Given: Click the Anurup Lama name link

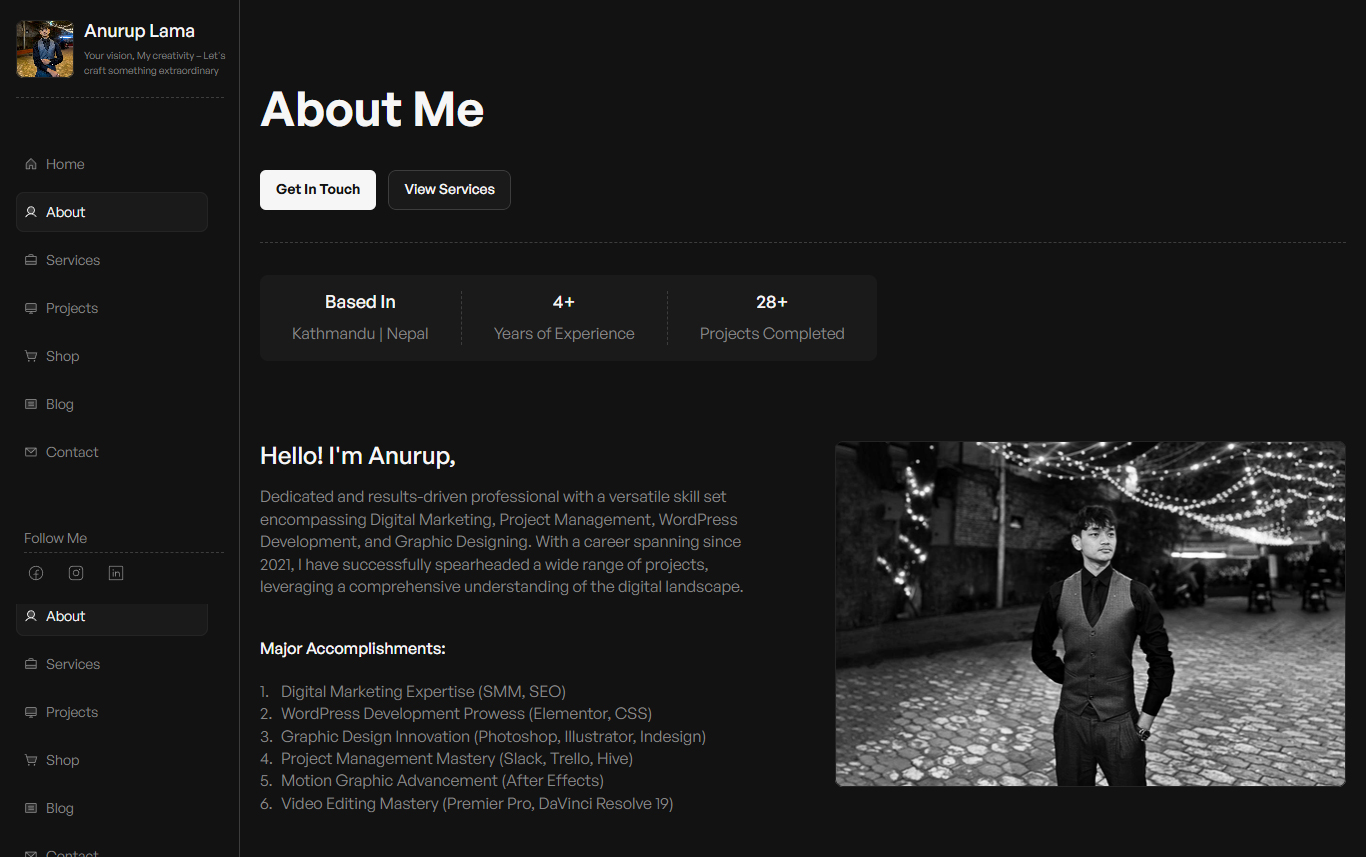Looking at the screenshot, I should [139, 31].
